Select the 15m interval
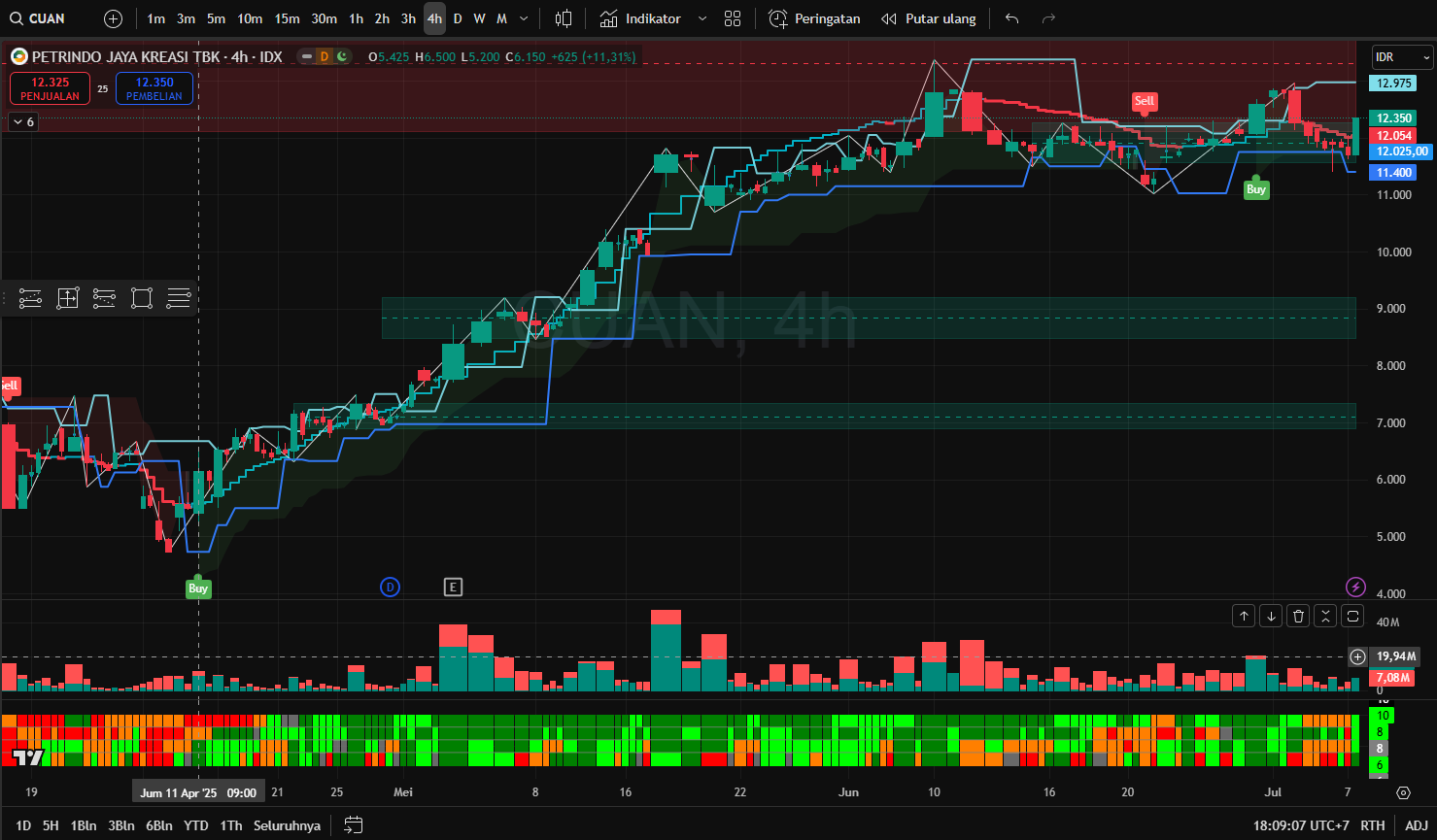The width and height of the screenshot is (1437, 840). pos(287,18)
